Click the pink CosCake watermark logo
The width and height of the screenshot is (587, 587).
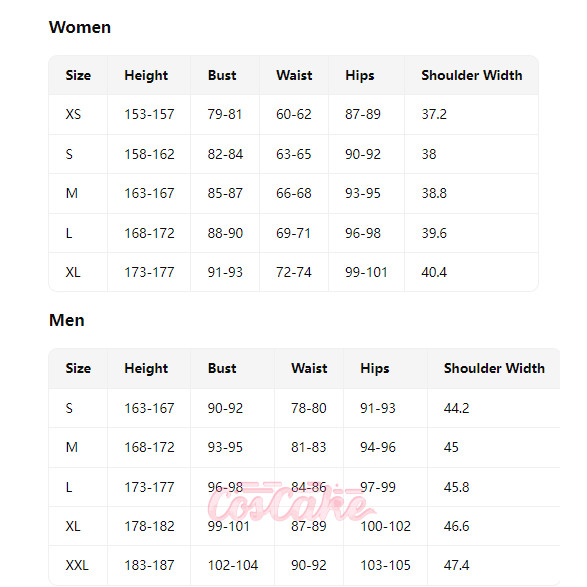click(292, 502)
